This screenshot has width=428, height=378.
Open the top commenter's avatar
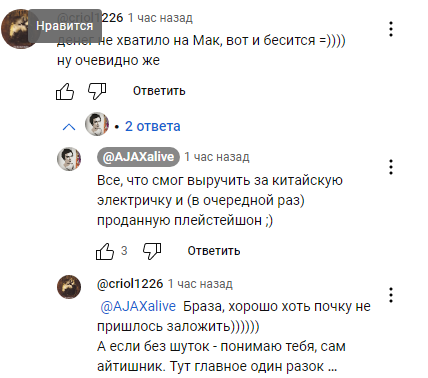coord(18,29)
